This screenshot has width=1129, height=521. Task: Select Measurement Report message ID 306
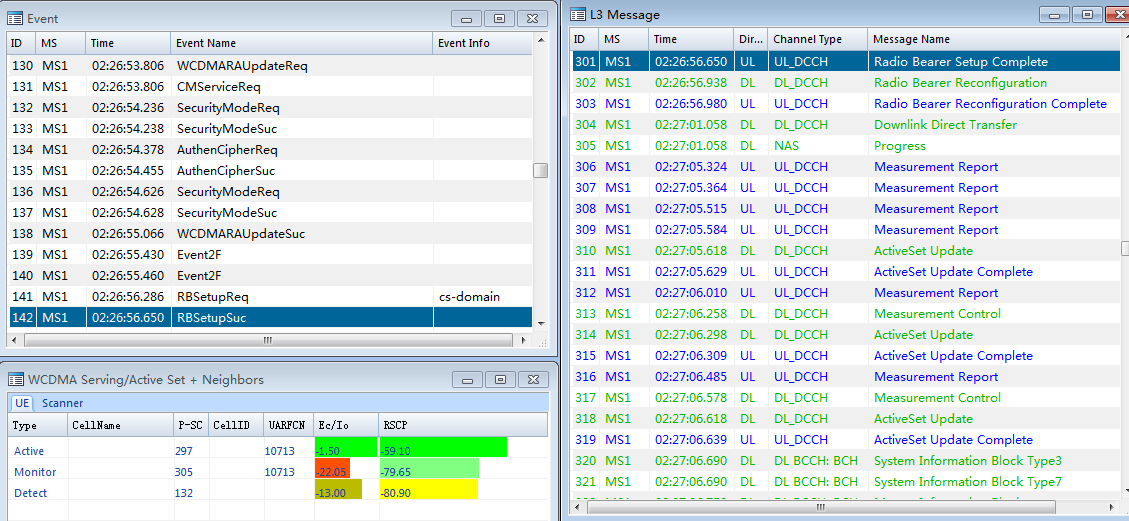[845, 166]
